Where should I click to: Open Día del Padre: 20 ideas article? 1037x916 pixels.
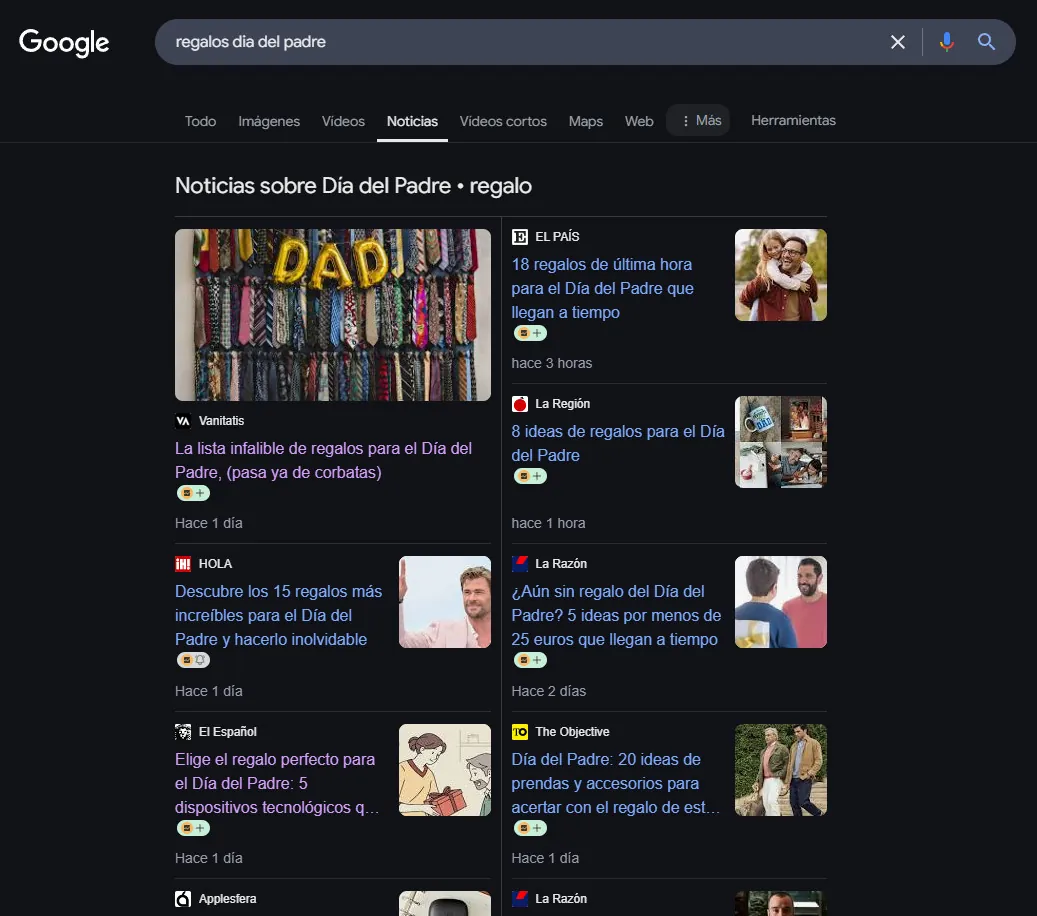(616, 783)
